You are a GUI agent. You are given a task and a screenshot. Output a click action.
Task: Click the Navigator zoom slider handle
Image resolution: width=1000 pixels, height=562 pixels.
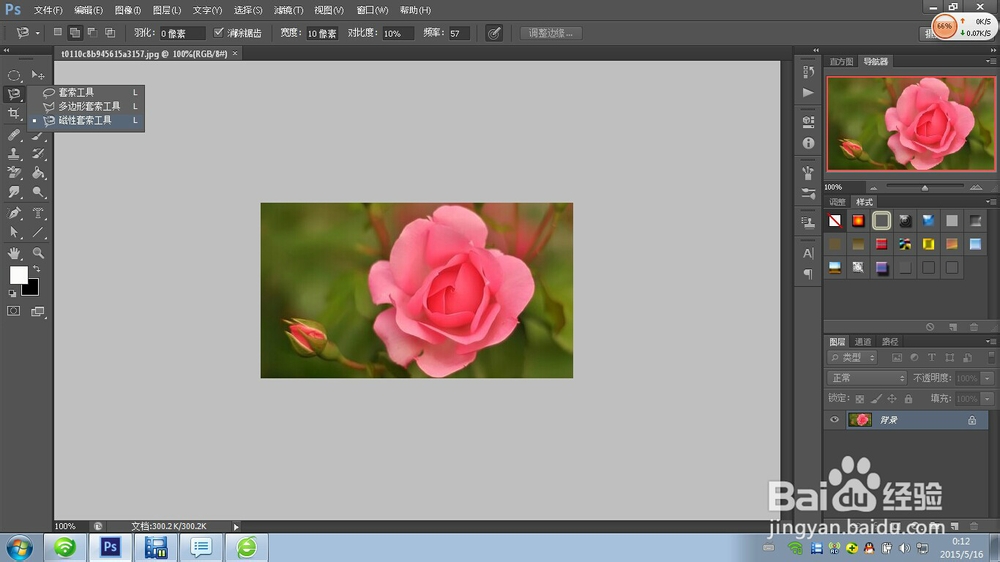pyautogui.click(x=925, y=188)
